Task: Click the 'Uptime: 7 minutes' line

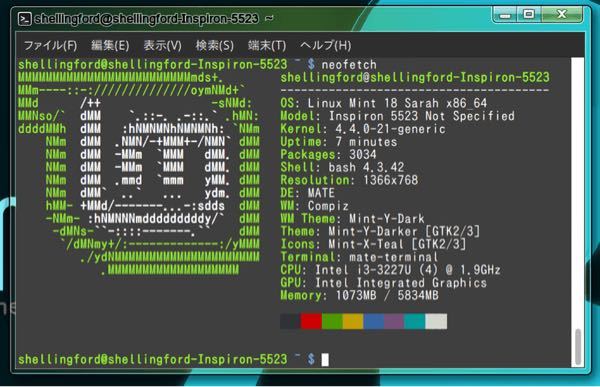Action: pyautogui.click(x=339, y=142)
